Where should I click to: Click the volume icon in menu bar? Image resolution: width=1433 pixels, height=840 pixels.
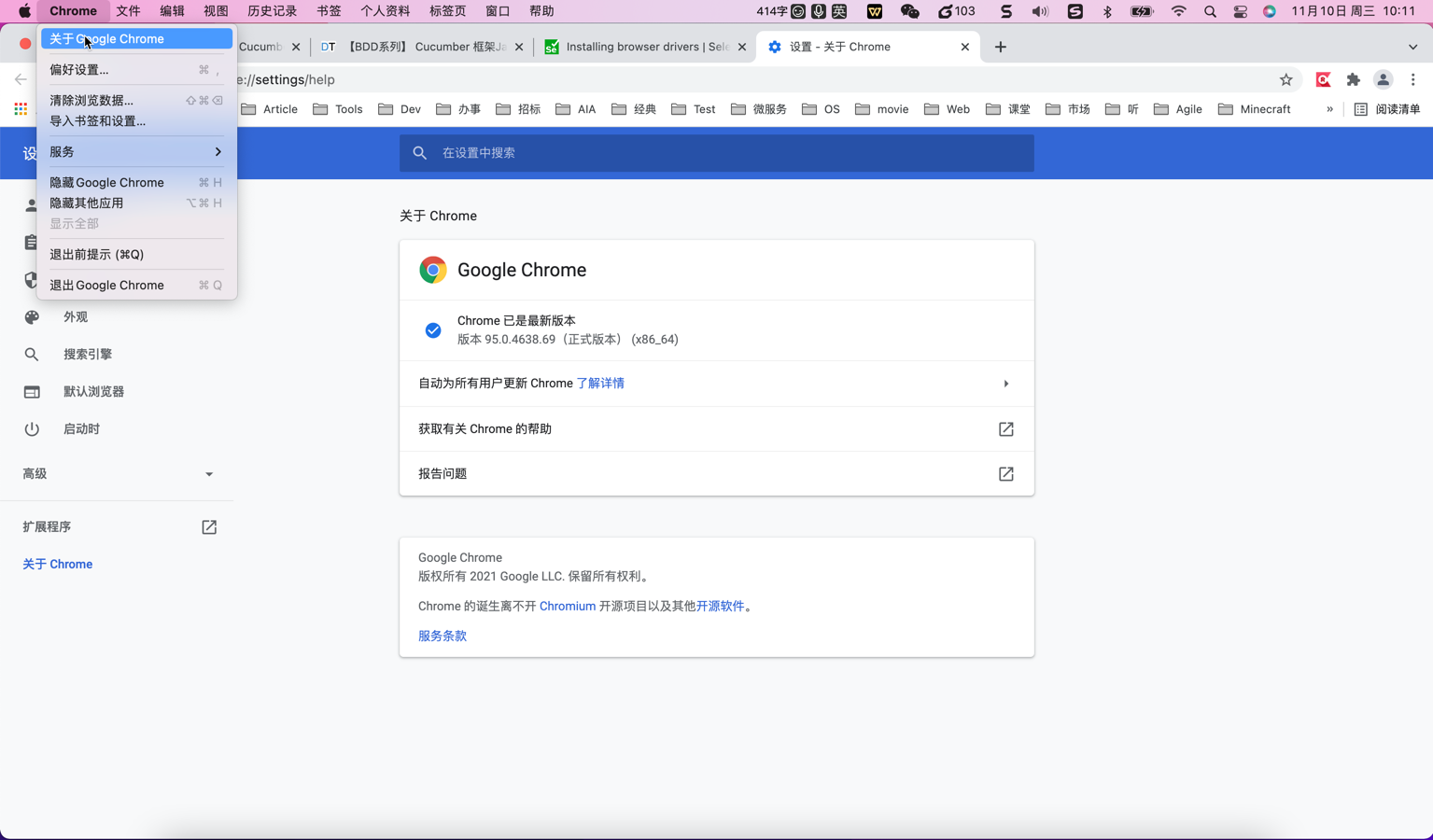click(1040, 11)
